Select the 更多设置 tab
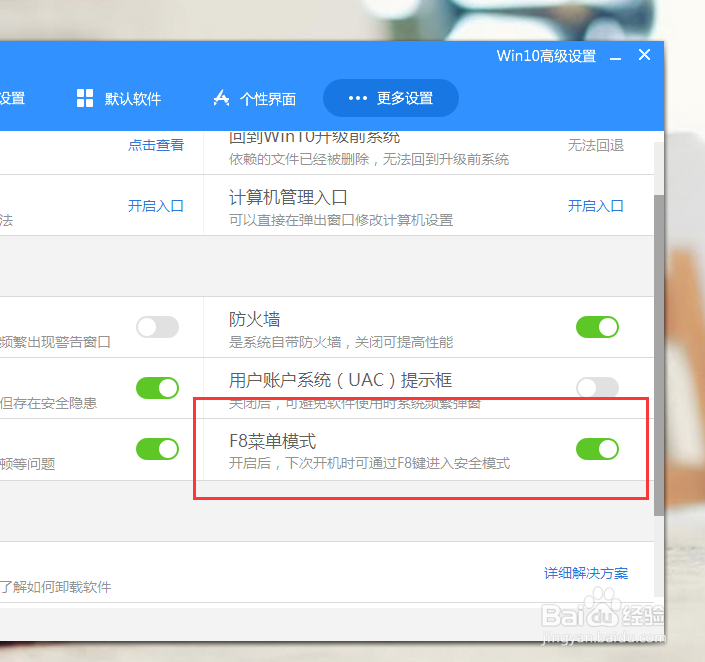The width and height of the screenshot is (705, 662). pos(391,98)
